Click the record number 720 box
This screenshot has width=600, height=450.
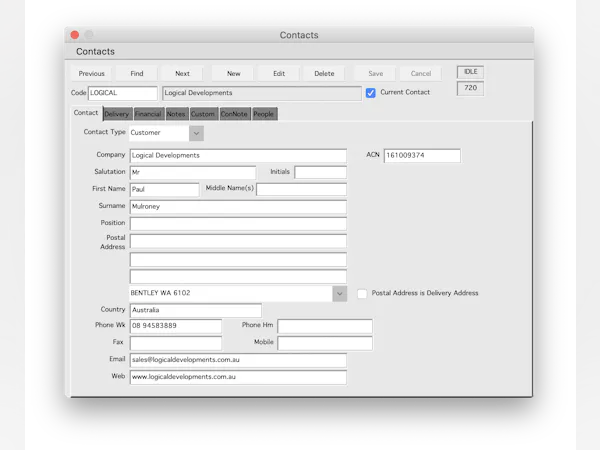[x=470, y=88]
